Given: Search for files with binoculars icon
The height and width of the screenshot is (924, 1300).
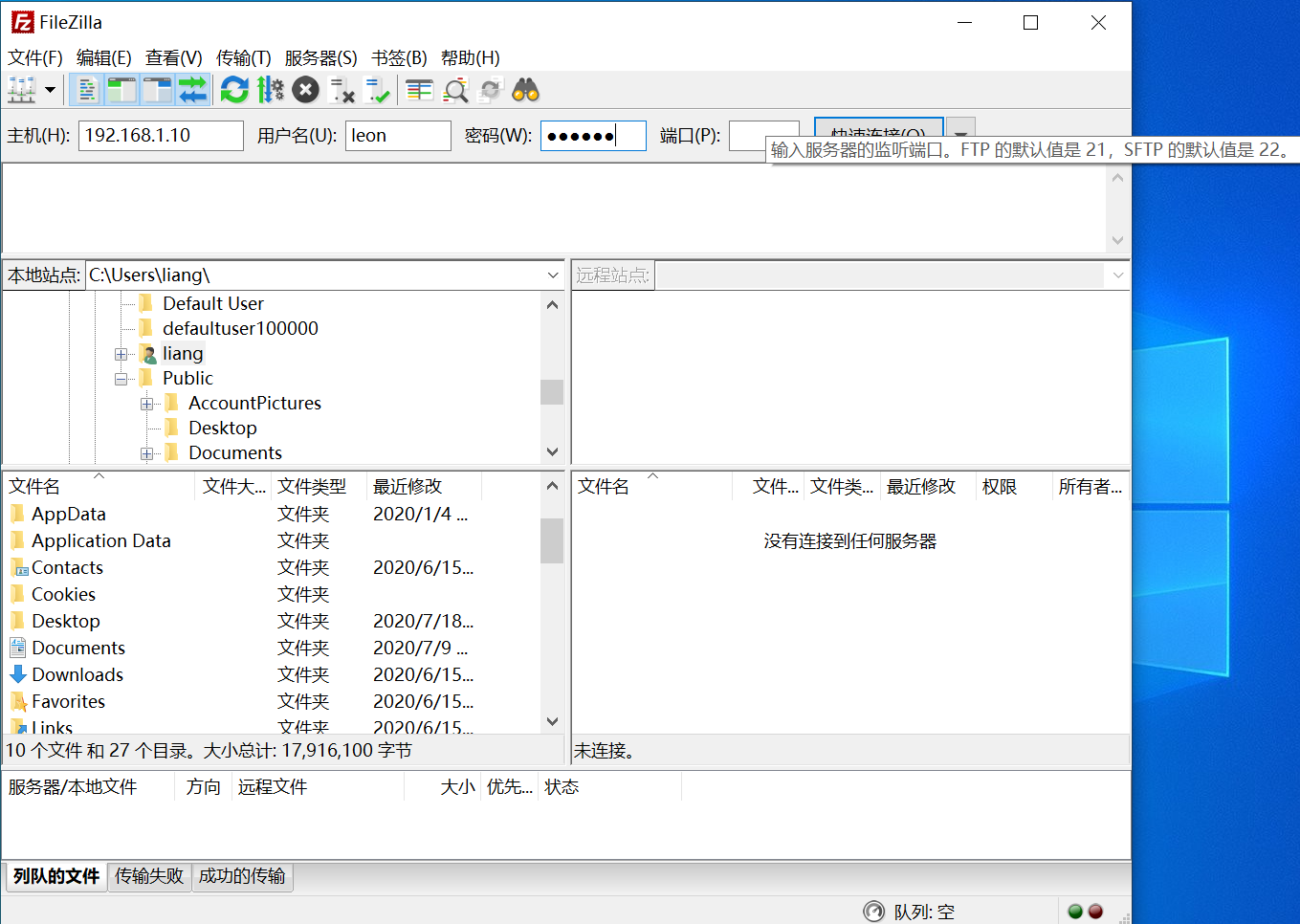Looking at the screenshot, I should pos(526,90).
